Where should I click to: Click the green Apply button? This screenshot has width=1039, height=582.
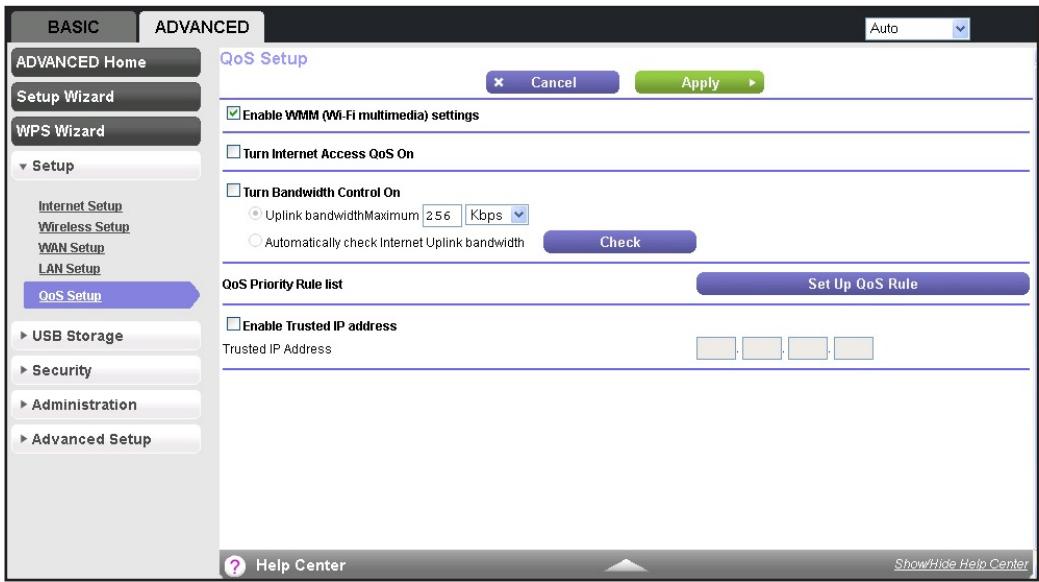699,83
